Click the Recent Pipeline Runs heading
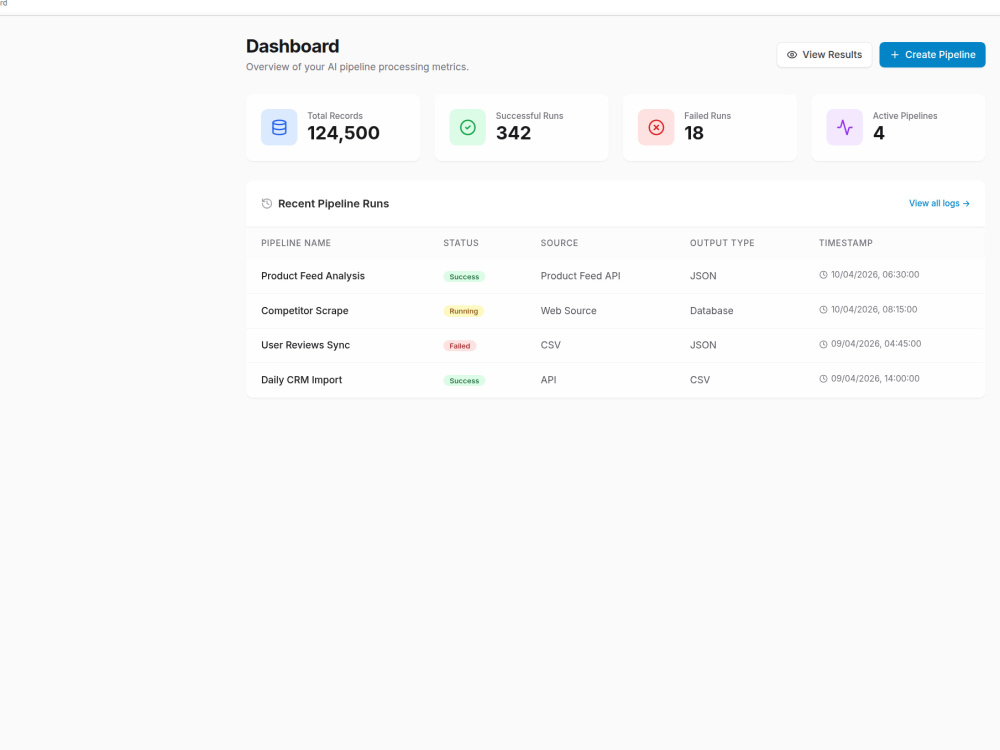1000x750 pixels. click(333, 203)
